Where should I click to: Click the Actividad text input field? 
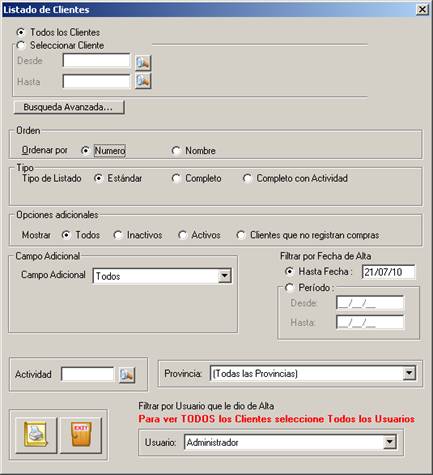(88, 374)
